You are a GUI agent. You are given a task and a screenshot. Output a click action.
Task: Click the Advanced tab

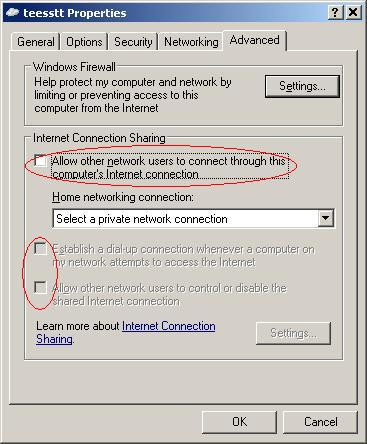pyautogui.click(x=255, y=40)
